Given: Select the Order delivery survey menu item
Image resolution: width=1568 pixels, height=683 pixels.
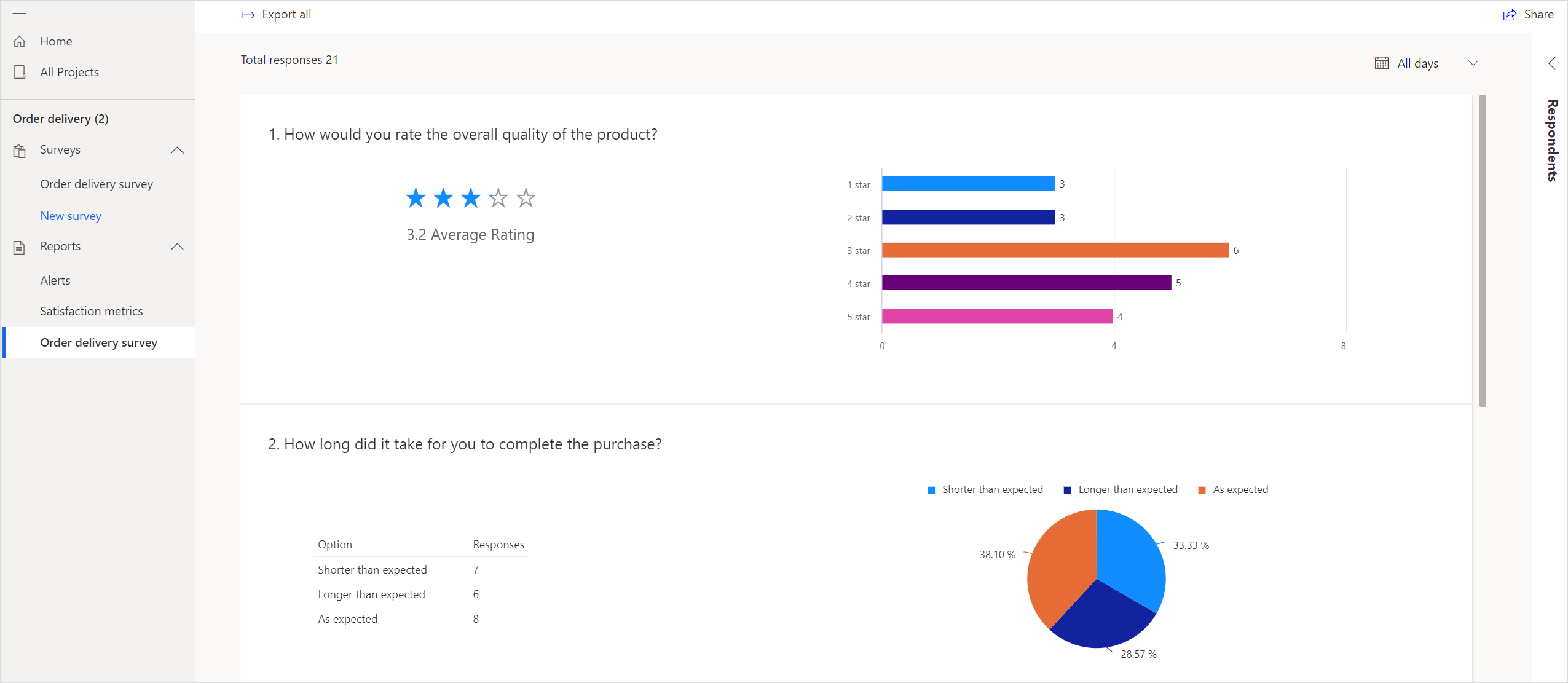Looking at the screenshot, I should pyautogui.click(x=98, y=342).
